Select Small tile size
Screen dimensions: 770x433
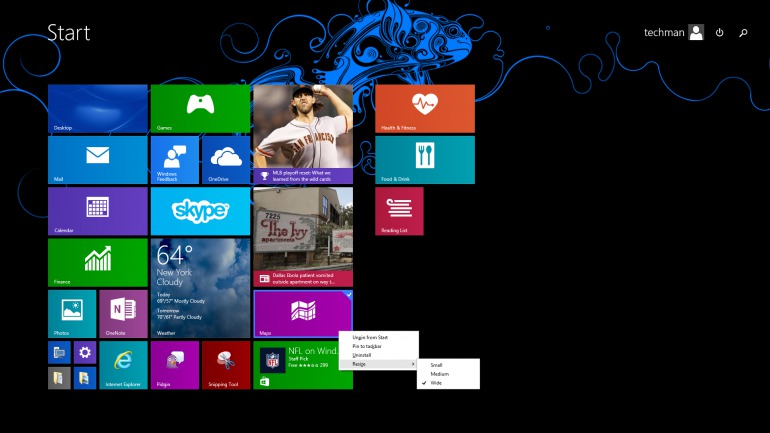[448, 365]
